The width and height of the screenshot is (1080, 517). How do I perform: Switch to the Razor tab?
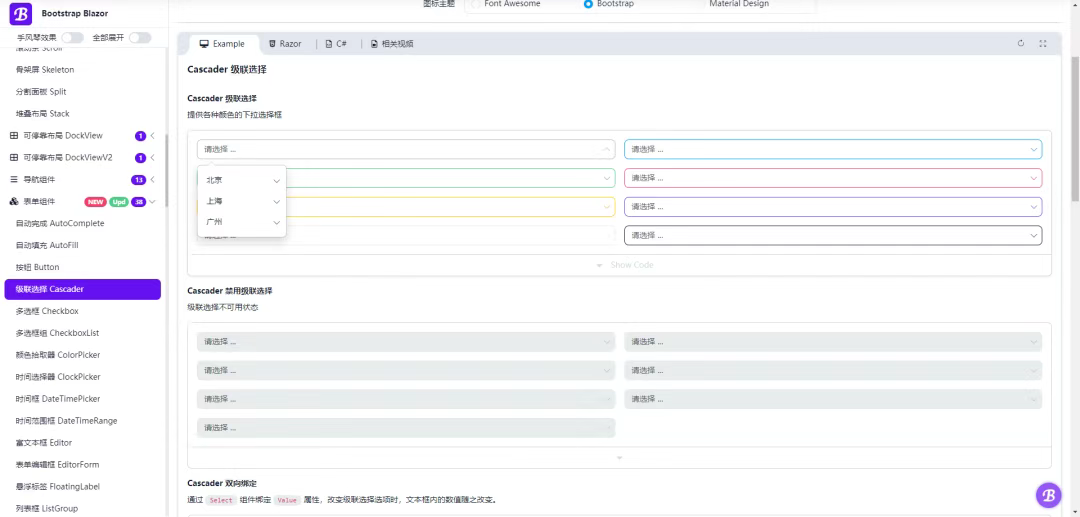click(x=285, y=44)
